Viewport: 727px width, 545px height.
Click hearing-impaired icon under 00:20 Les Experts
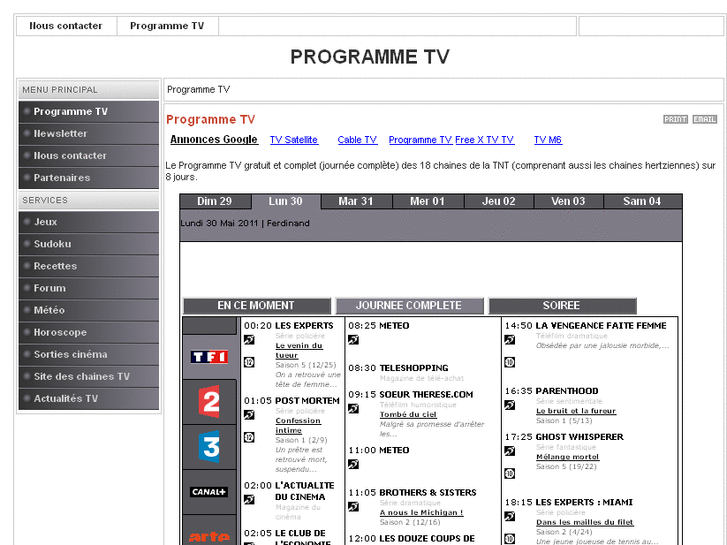click(x=249, y=340)
